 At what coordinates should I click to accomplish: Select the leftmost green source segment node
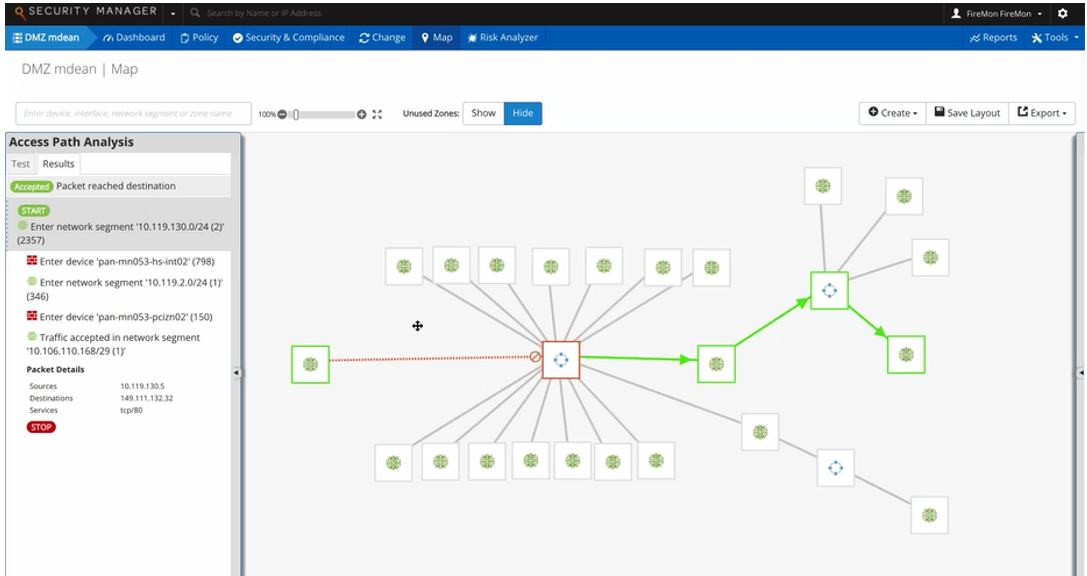click(310, 364)
